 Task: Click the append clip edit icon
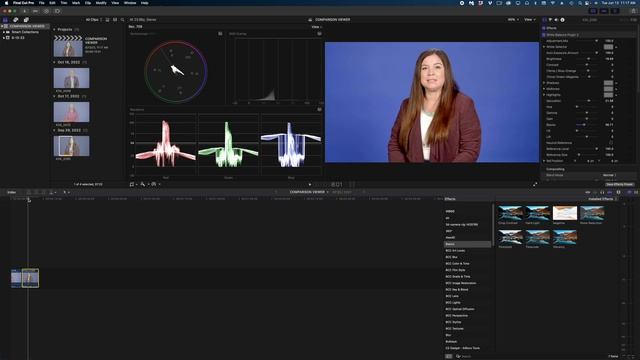[x=44, y=192]
